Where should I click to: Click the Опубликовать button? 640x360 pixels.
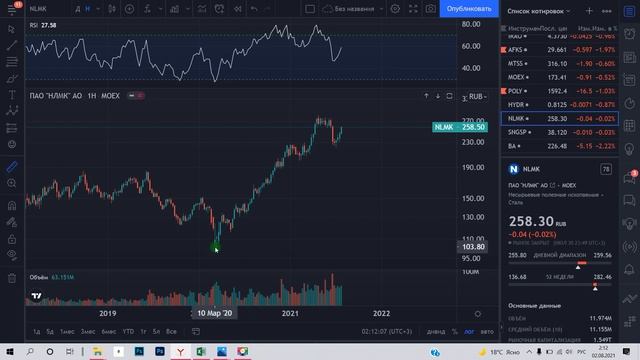pos(469,9)
